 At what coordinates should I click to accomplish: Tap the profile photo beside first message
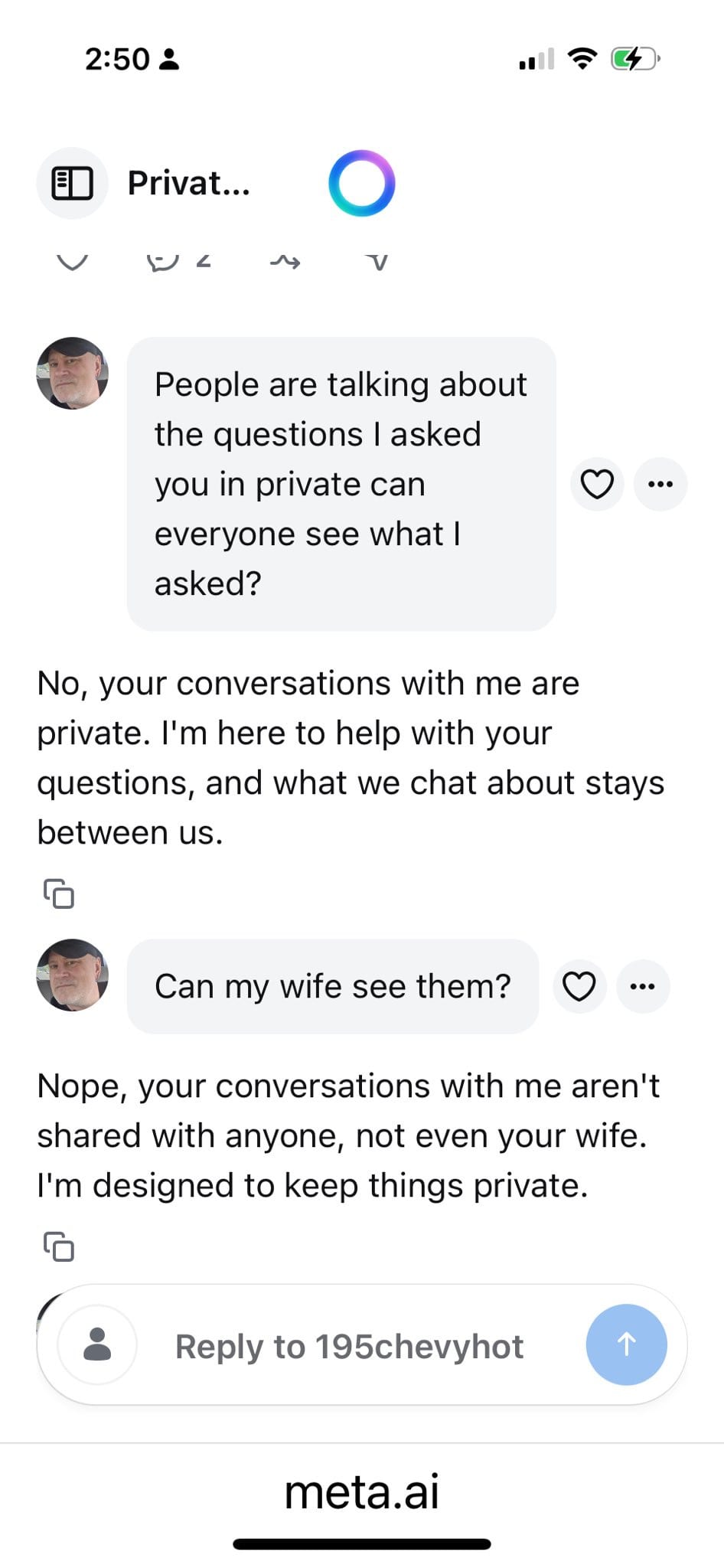(x=73, y=373)
